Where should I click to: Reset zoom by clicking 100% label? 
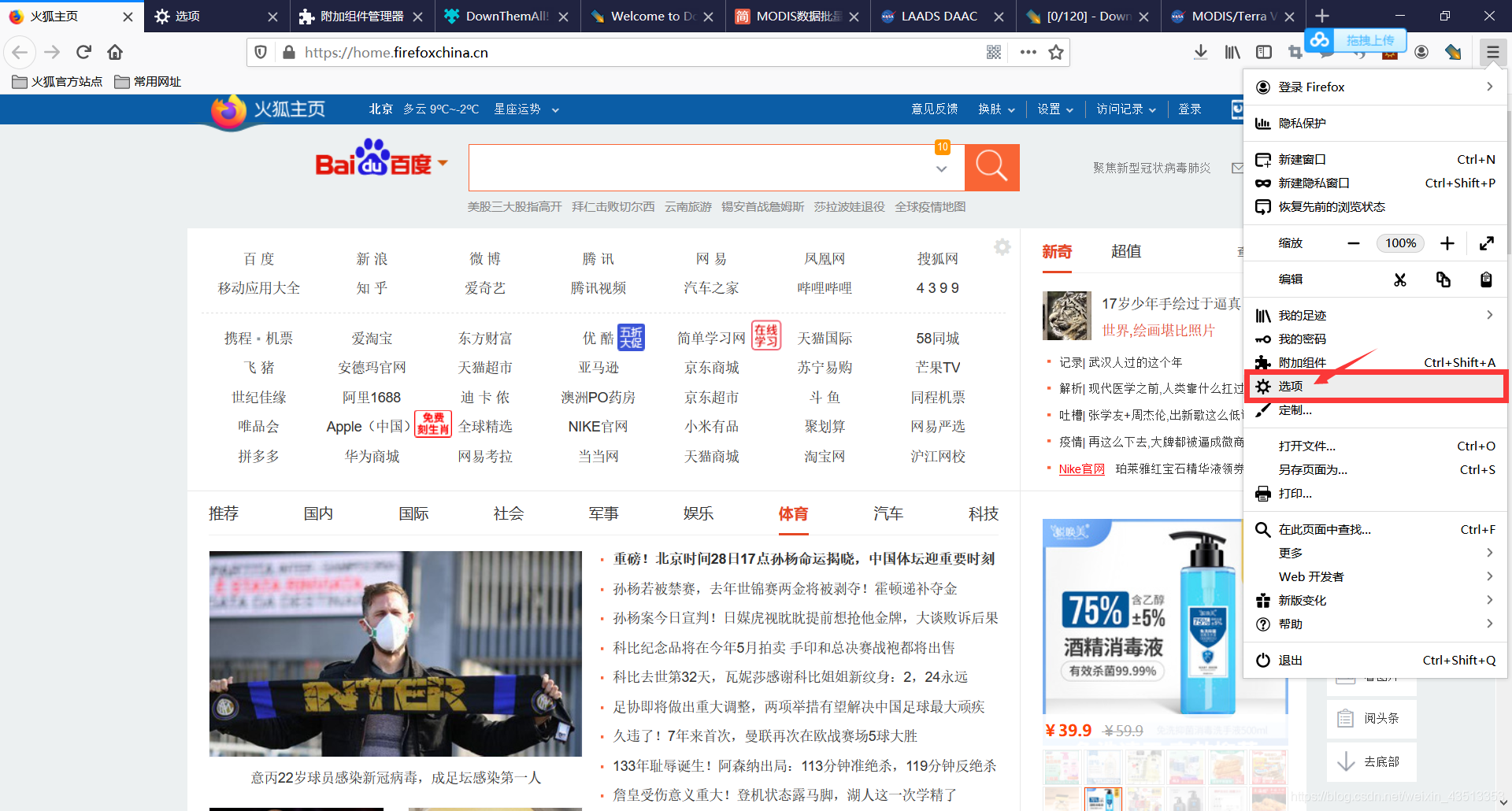point(1401,243)
